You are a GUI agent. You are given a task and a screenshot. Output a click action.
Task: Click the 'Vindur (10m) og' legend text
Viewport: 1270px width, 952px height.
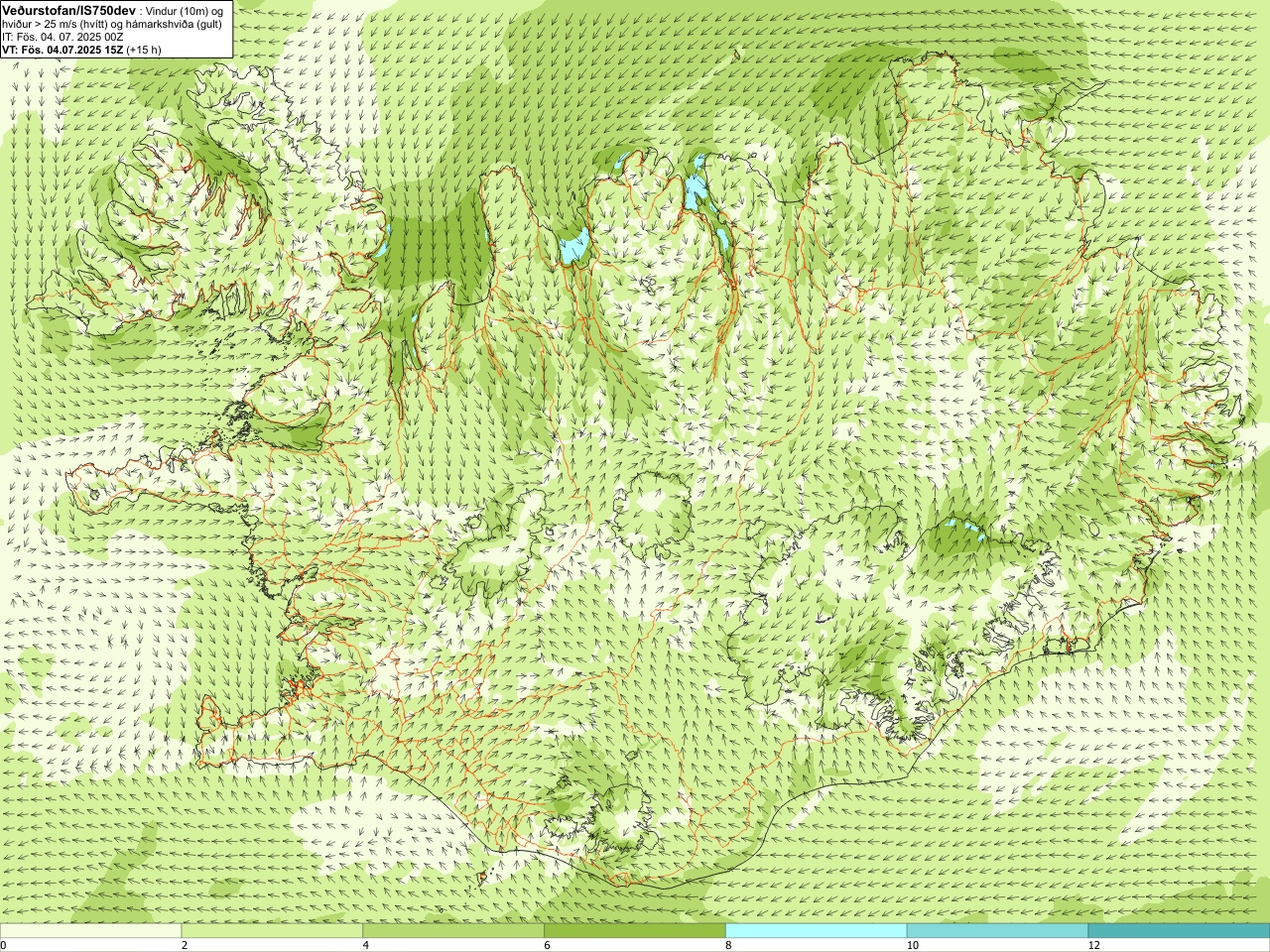(x=185, y=10)
